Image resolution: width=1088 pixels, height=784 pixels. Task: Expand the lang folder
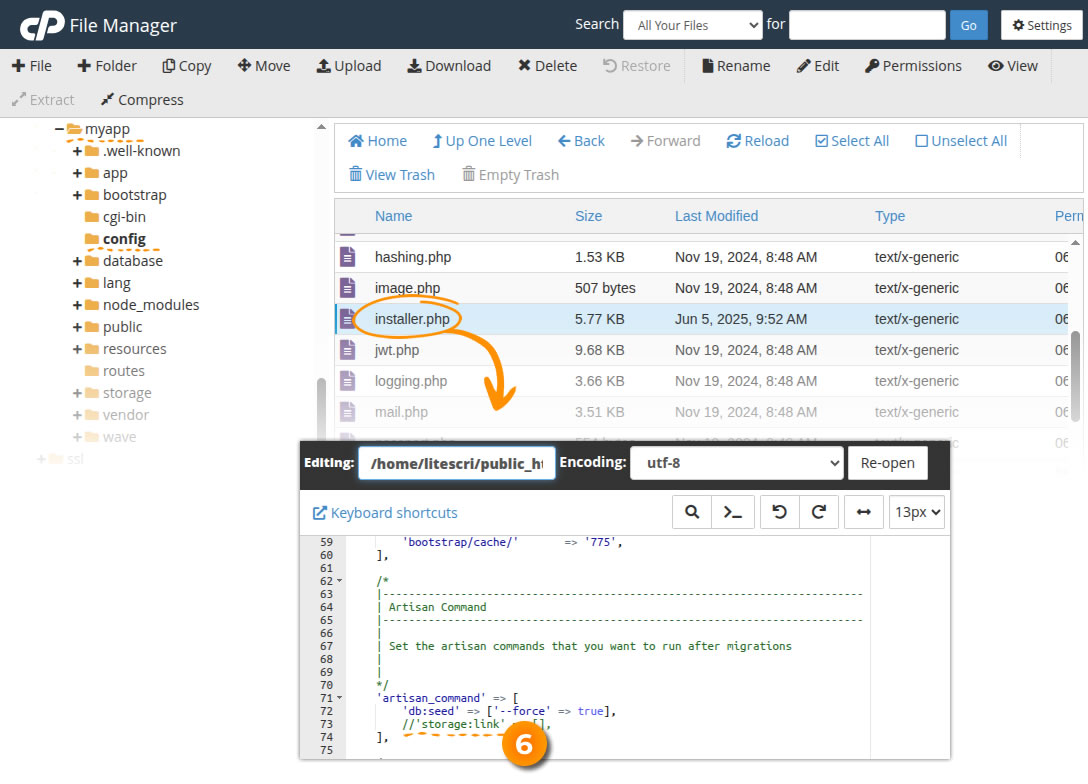click(x=77, y=283)
